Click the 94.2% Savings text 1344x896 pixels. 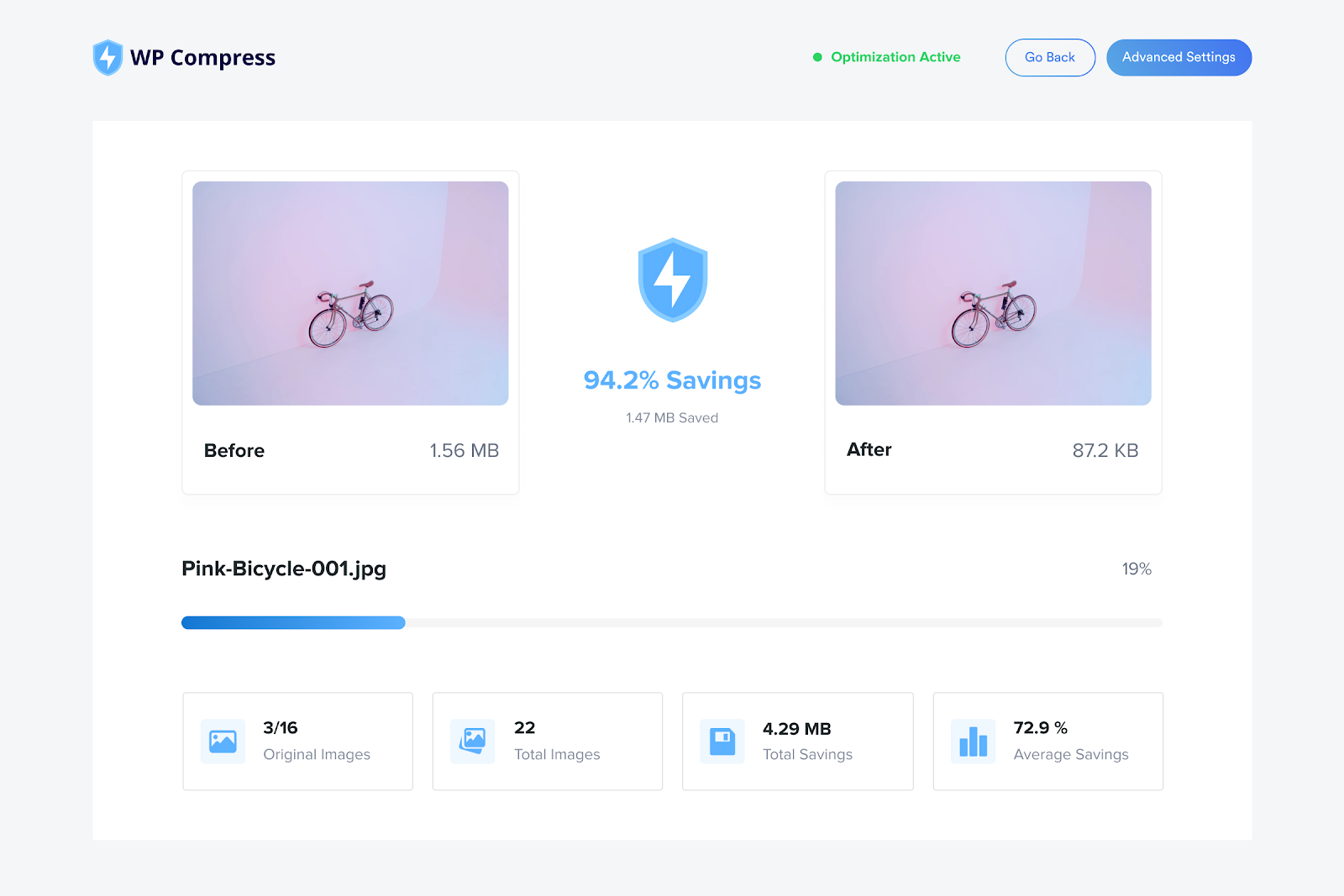[x=672, y=380]
